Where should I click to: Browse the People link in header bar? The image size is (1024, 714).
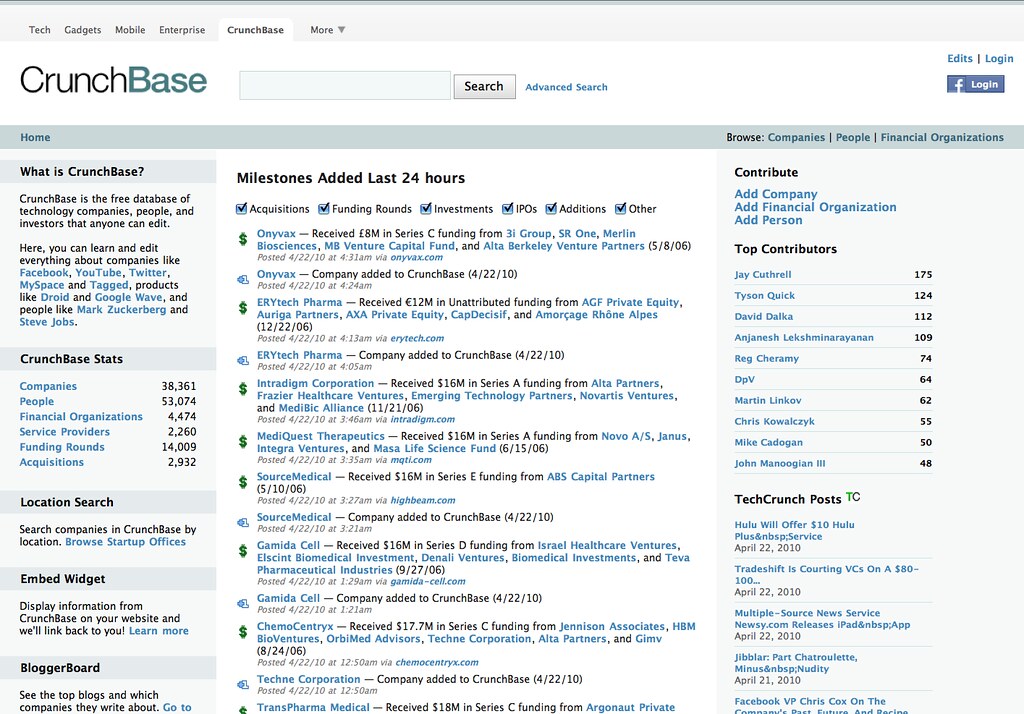[853, 137]
